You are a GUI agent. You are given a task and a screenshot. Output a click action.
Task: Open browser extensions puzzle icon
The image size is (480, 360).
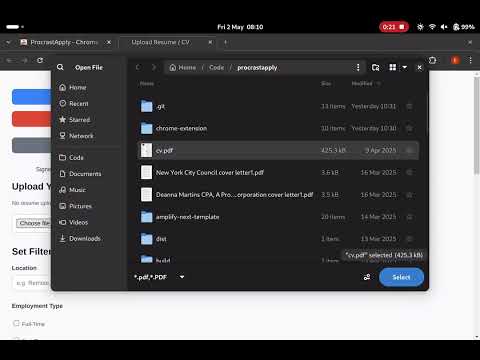tap(433, 60)
